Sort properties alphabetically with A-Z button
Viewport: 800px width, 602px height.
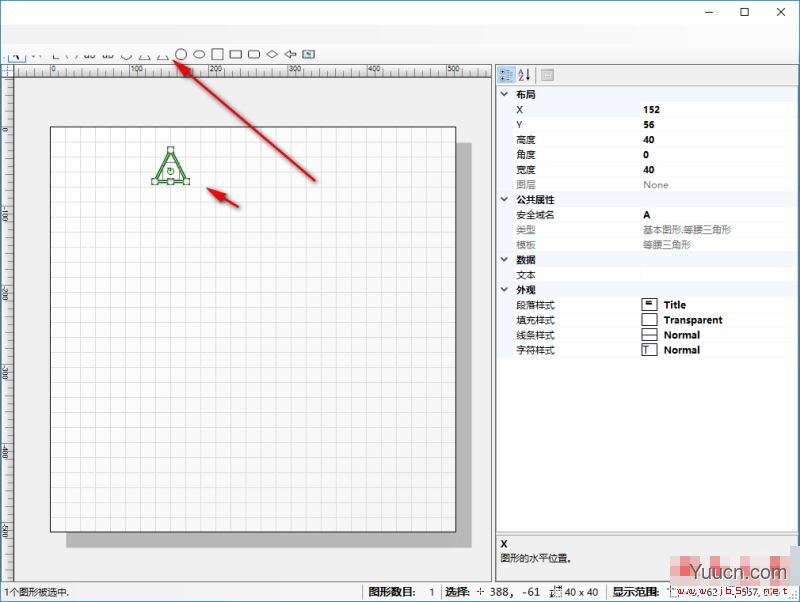click(x=524, y=75)
